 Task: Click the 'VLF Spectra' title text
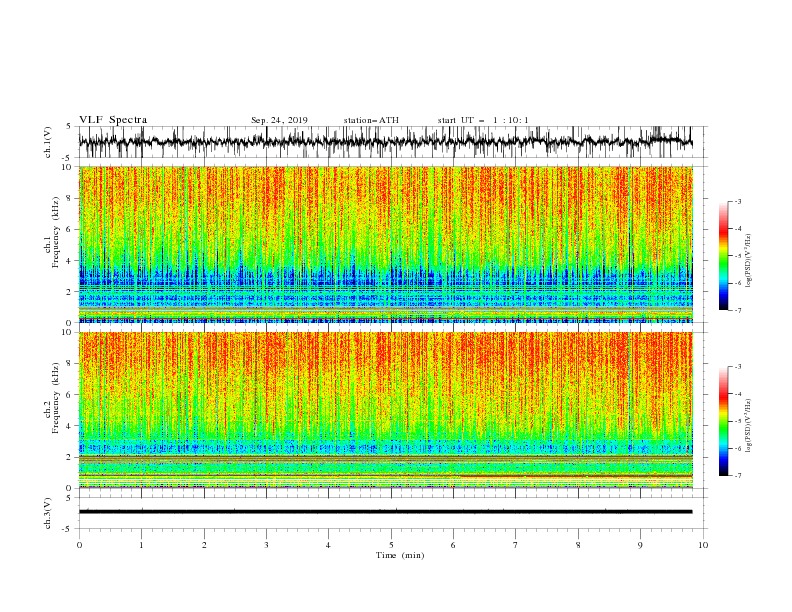point(113,120)
